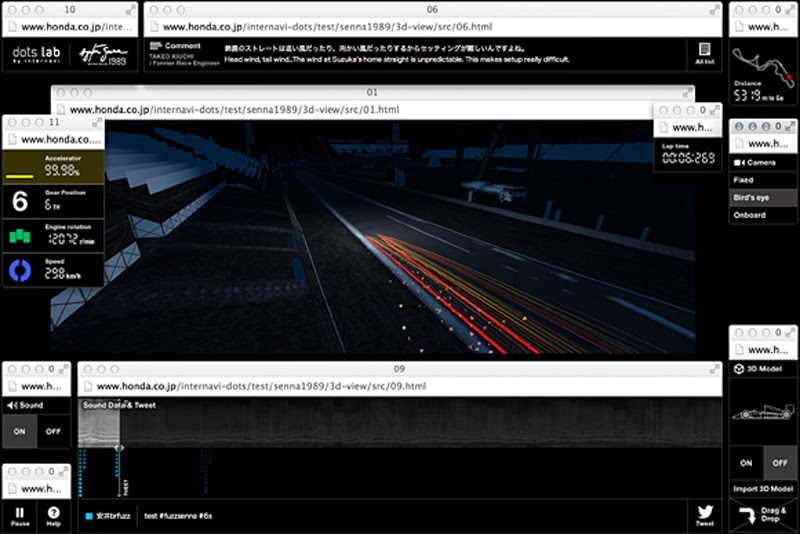Viewport: 800px width, 534px height.
Task: Click the green Engine rotation icon
Action: (x=20, y=236)
